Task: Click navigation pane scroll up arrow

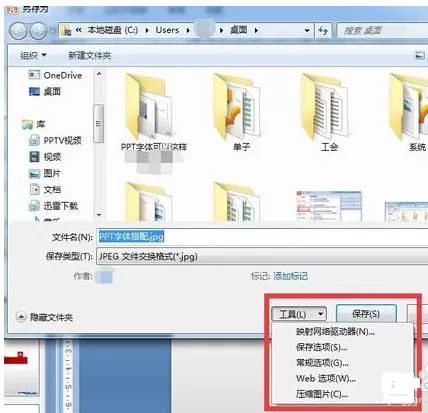Action: coord(99,74)
